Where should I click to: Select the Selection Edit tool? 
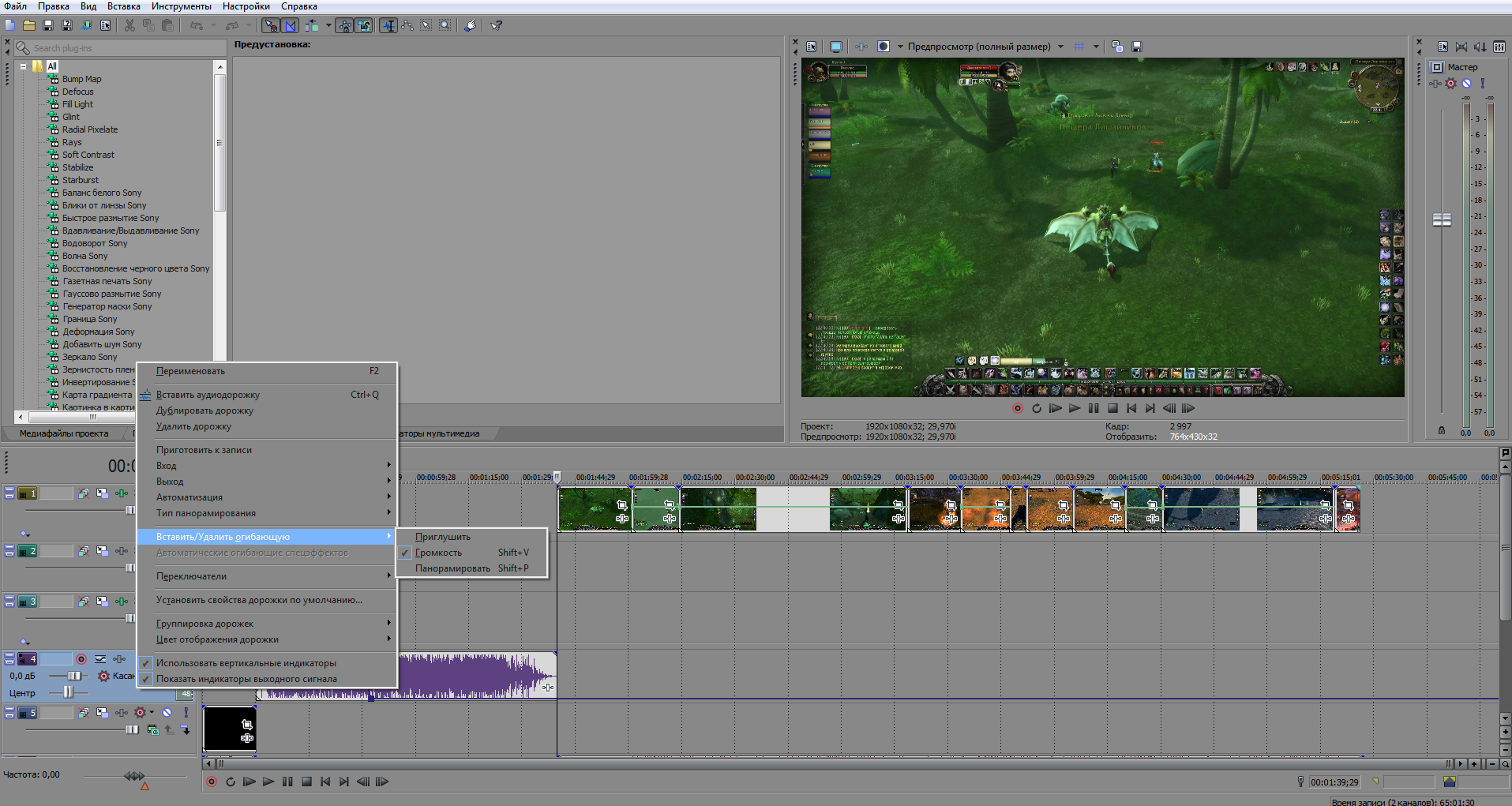(x=426, y=25)
